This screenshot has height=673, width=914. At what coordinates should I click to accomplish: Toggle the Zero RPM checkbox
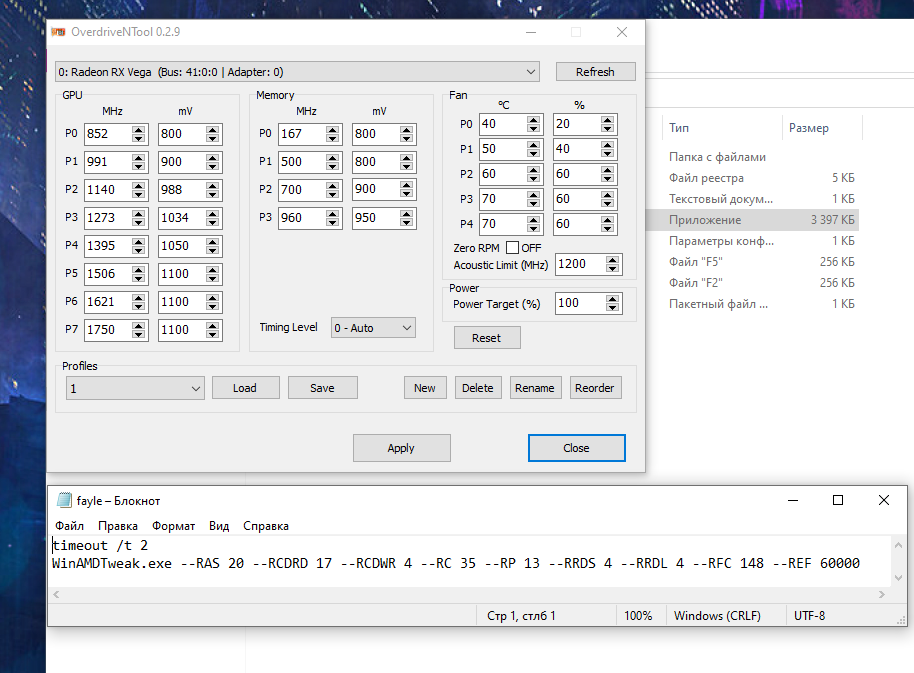pos(512,248)
